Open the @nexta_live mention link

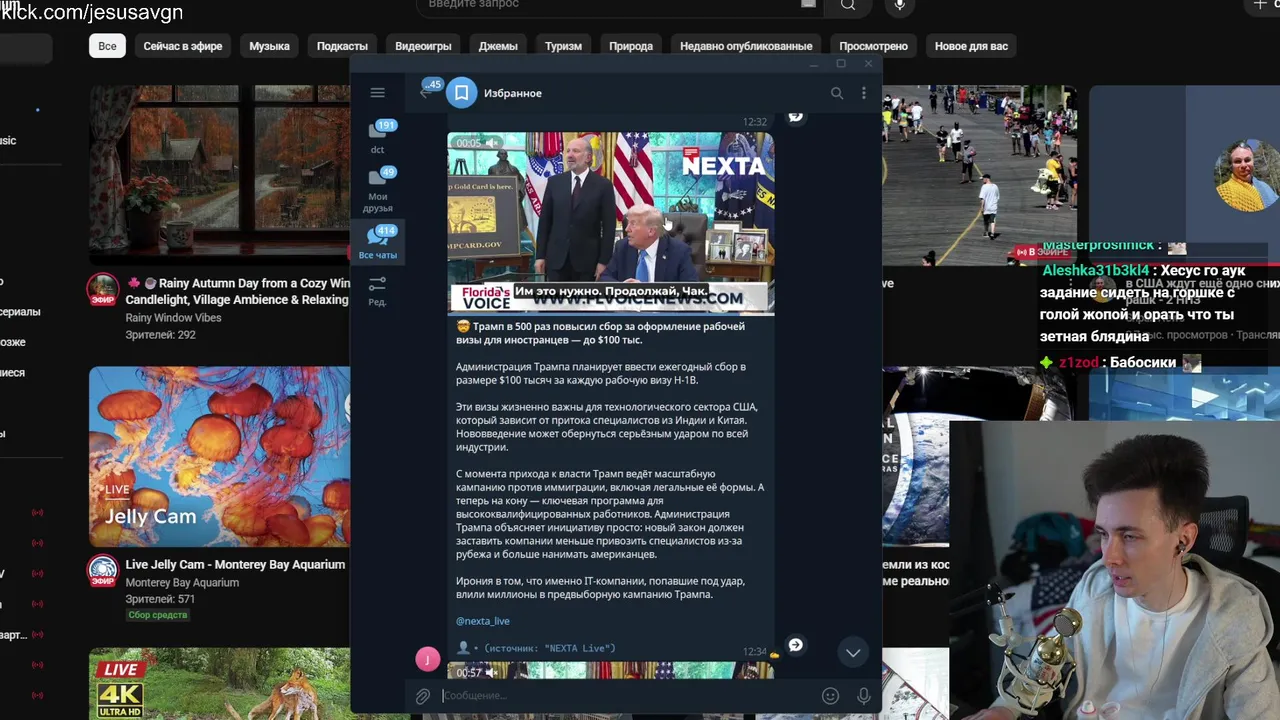(x=483, y=621)
